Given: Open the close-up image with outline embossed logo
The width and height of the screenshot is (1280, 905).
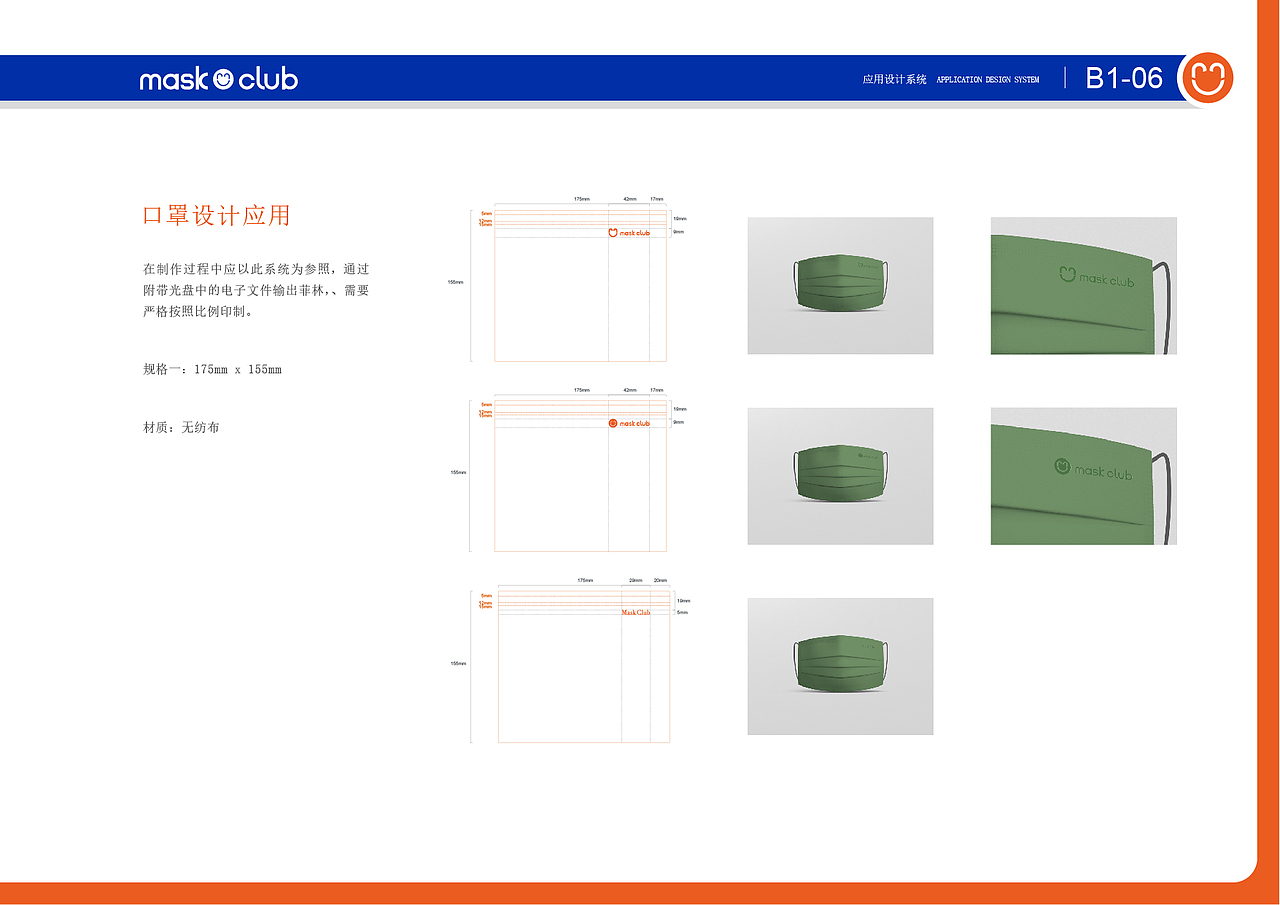Looking at the screenshot, I should [x=1084, y=286].
